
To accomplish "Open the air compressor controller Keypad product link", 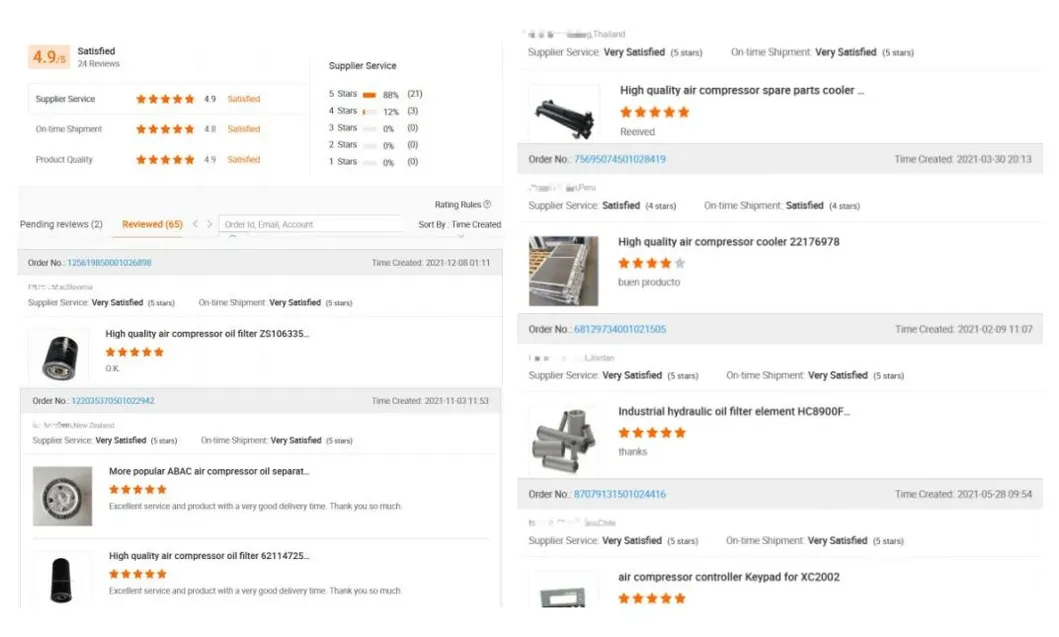I will [x=728, y=577].
